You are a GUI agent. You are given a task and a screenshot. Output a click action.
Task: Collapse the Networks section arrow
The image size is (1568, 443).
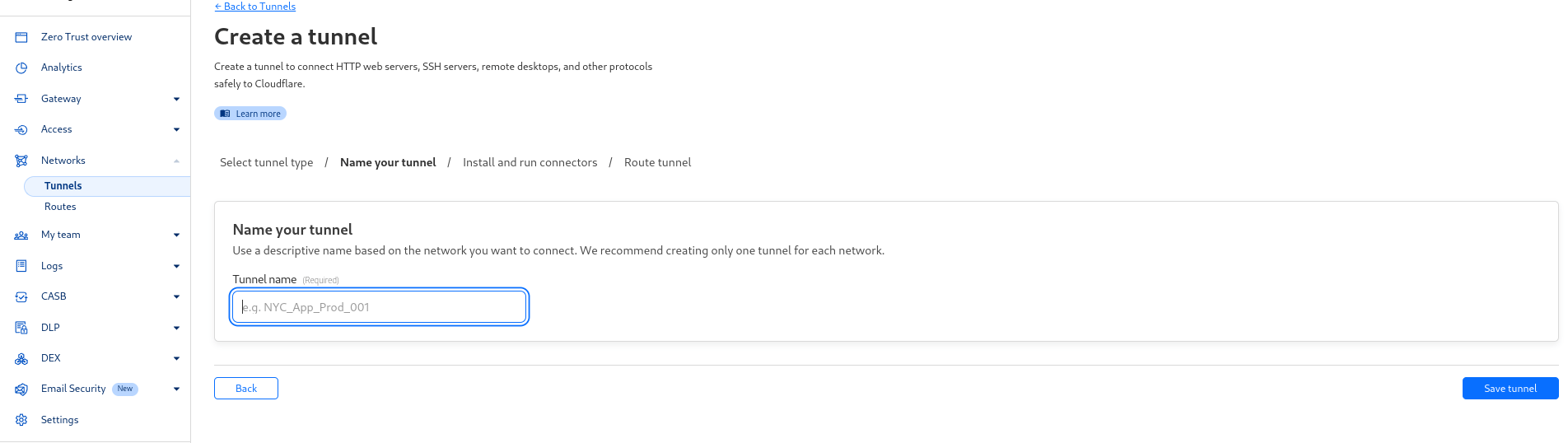coord(176,161)
